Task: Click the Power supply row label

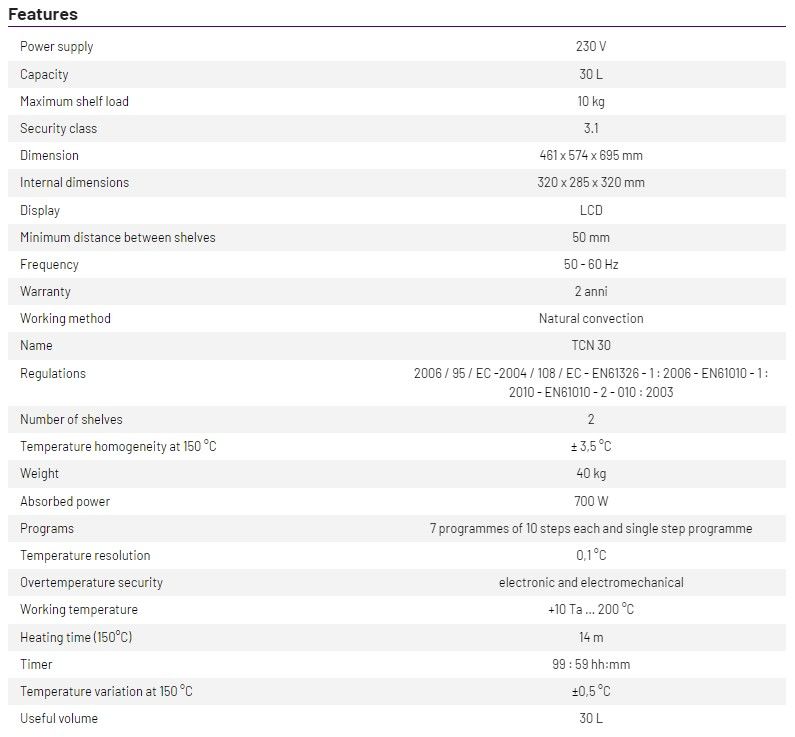Action: (57, 47)
